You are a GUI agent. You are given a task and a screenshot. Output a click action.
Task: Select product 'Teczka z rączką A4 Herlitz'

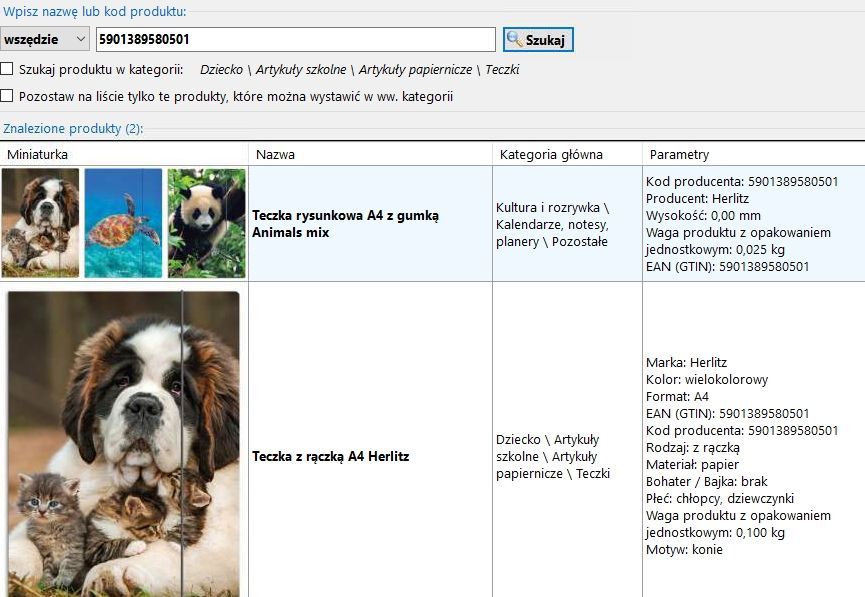331,457
